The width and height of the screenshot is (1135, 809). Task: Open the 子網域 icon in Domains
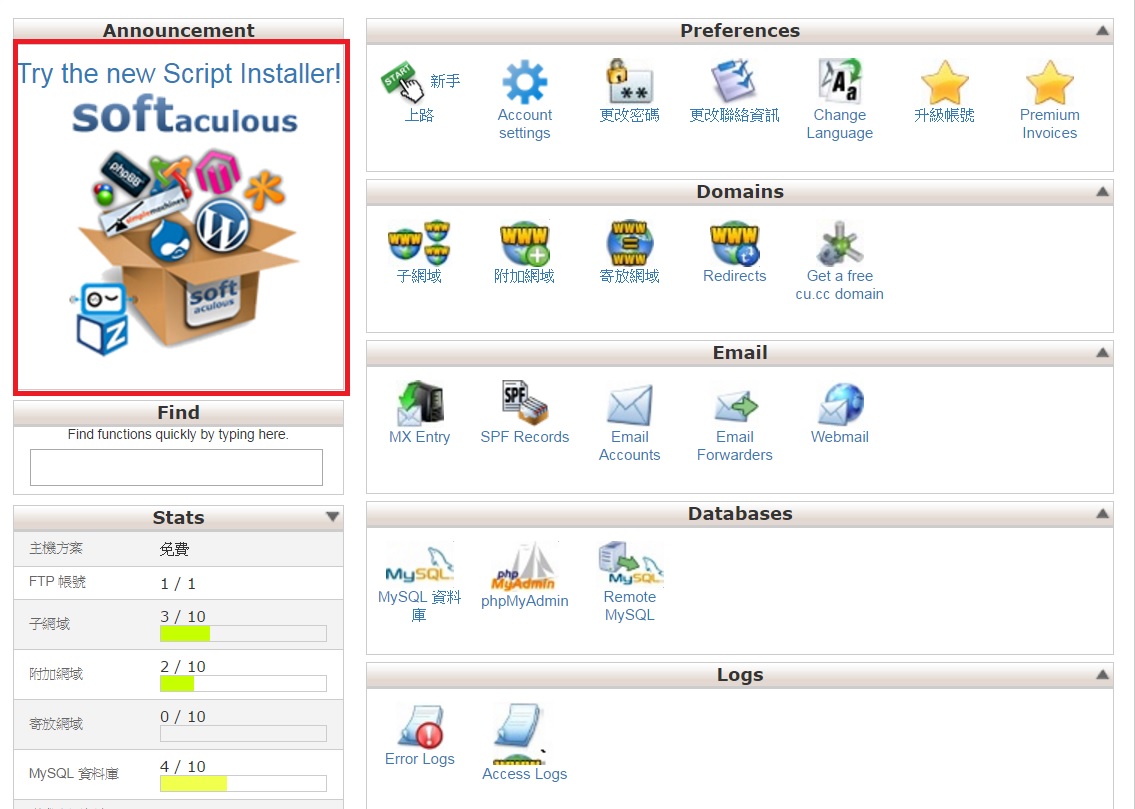pos(419,242)
